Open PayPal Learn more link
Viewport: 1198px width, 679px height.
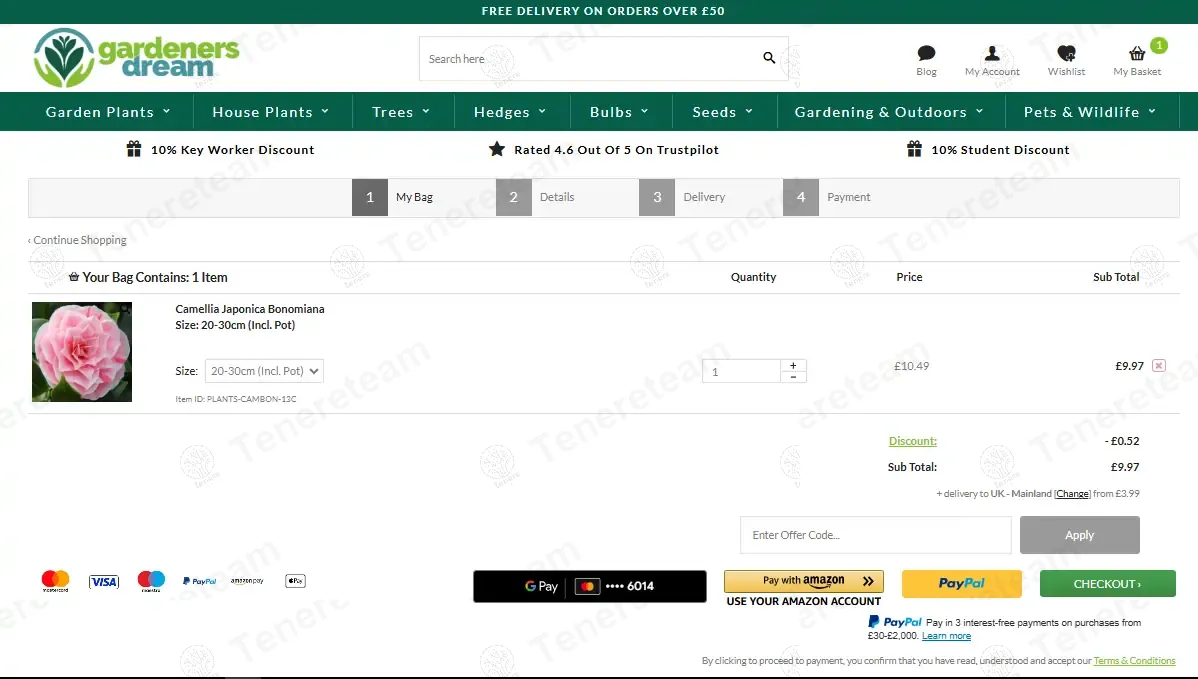click(x=946, y=635)
